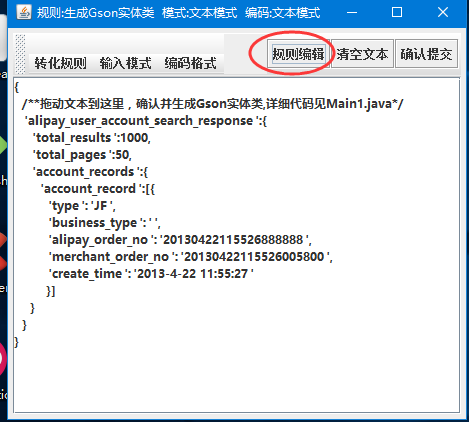The height and width of the screenshot is (422, 469).
Task: Submit with the 确认提交 button
Action: [x=426, y=54]
